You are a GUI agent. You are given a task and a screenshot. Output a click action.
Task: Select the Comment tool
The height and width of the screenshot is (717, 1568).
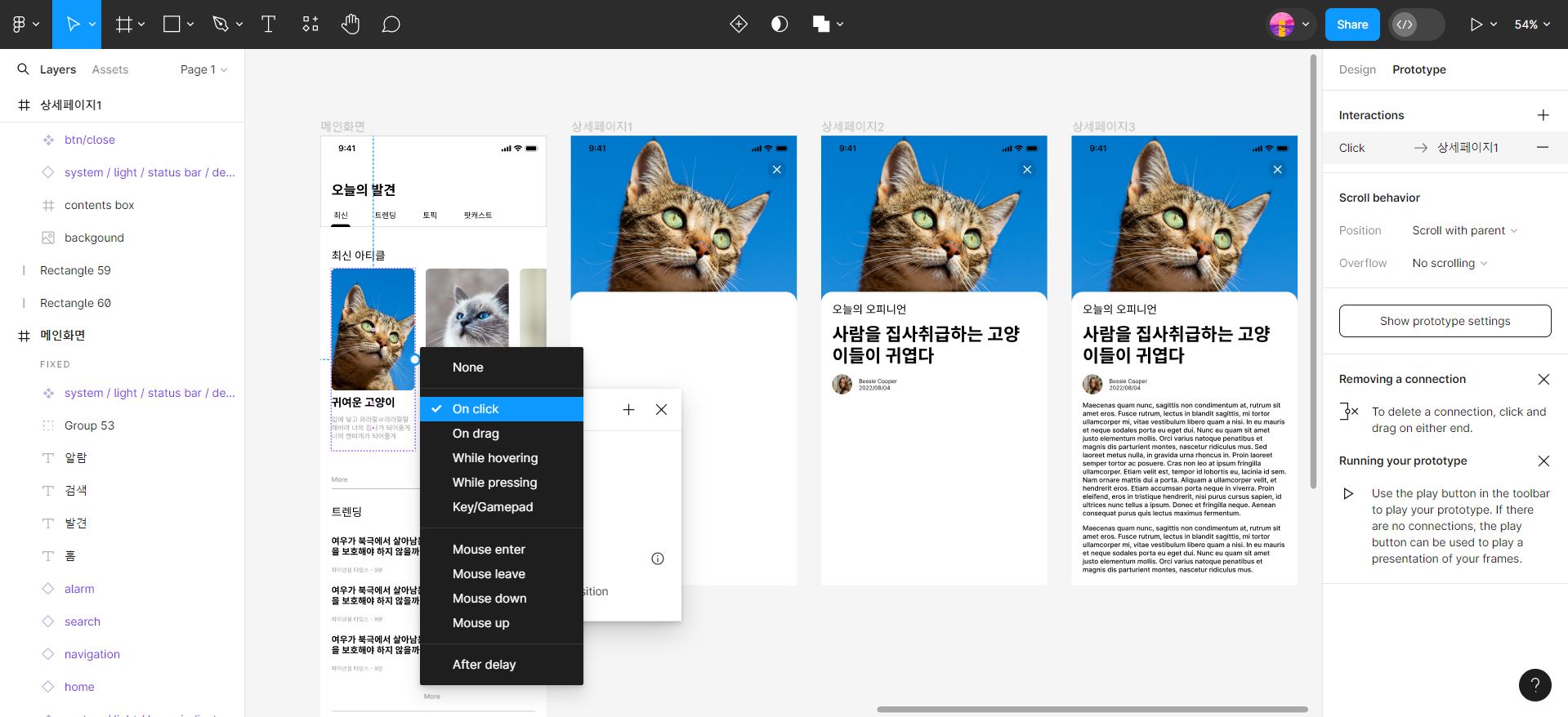(x=391, y=24)
